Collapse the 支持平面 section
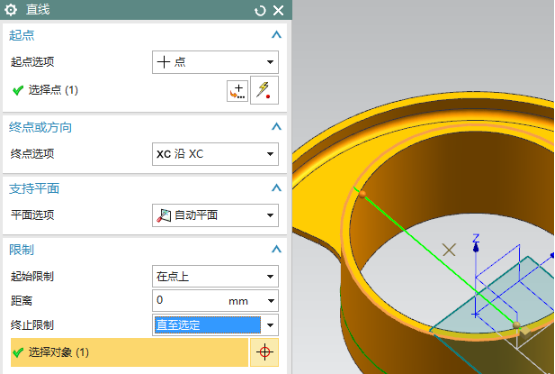Viewport: 555px width, 374px height. pyautogui.click(x=276, y=188)
